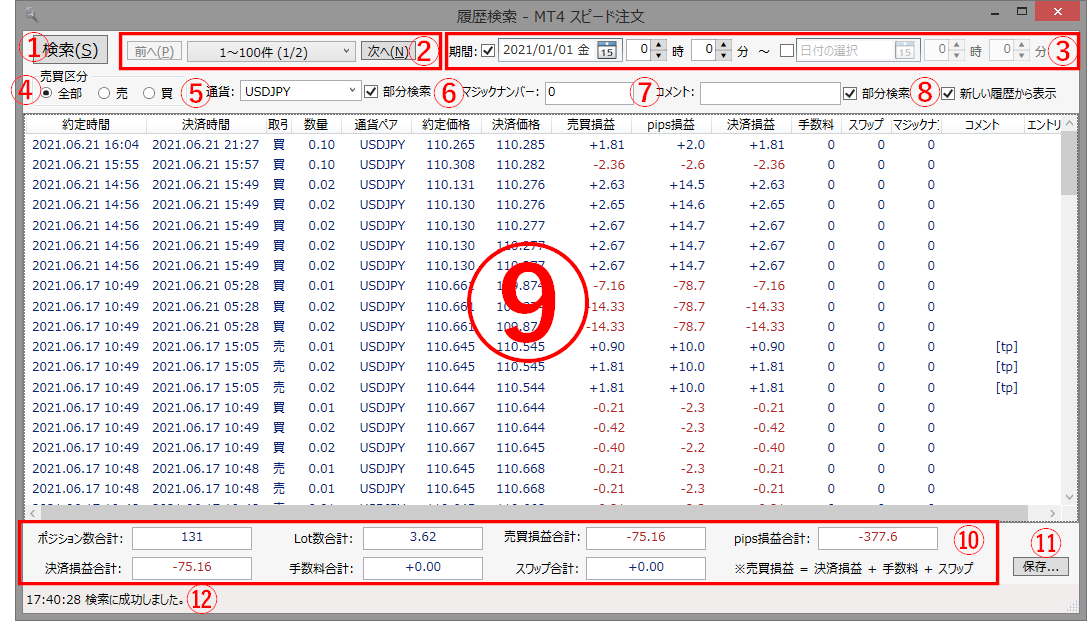Select the 売 radio button
The image size is (1092, 632).
tap(104, 93)
